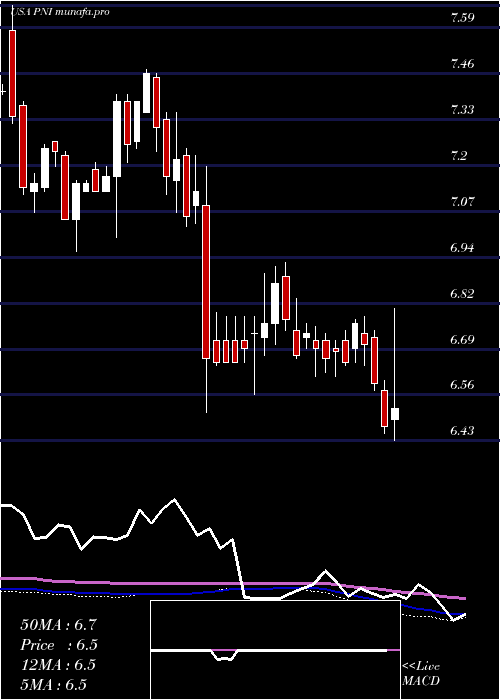
Task: Select the 7.46 price axis label
Action: tap(462, 64)
